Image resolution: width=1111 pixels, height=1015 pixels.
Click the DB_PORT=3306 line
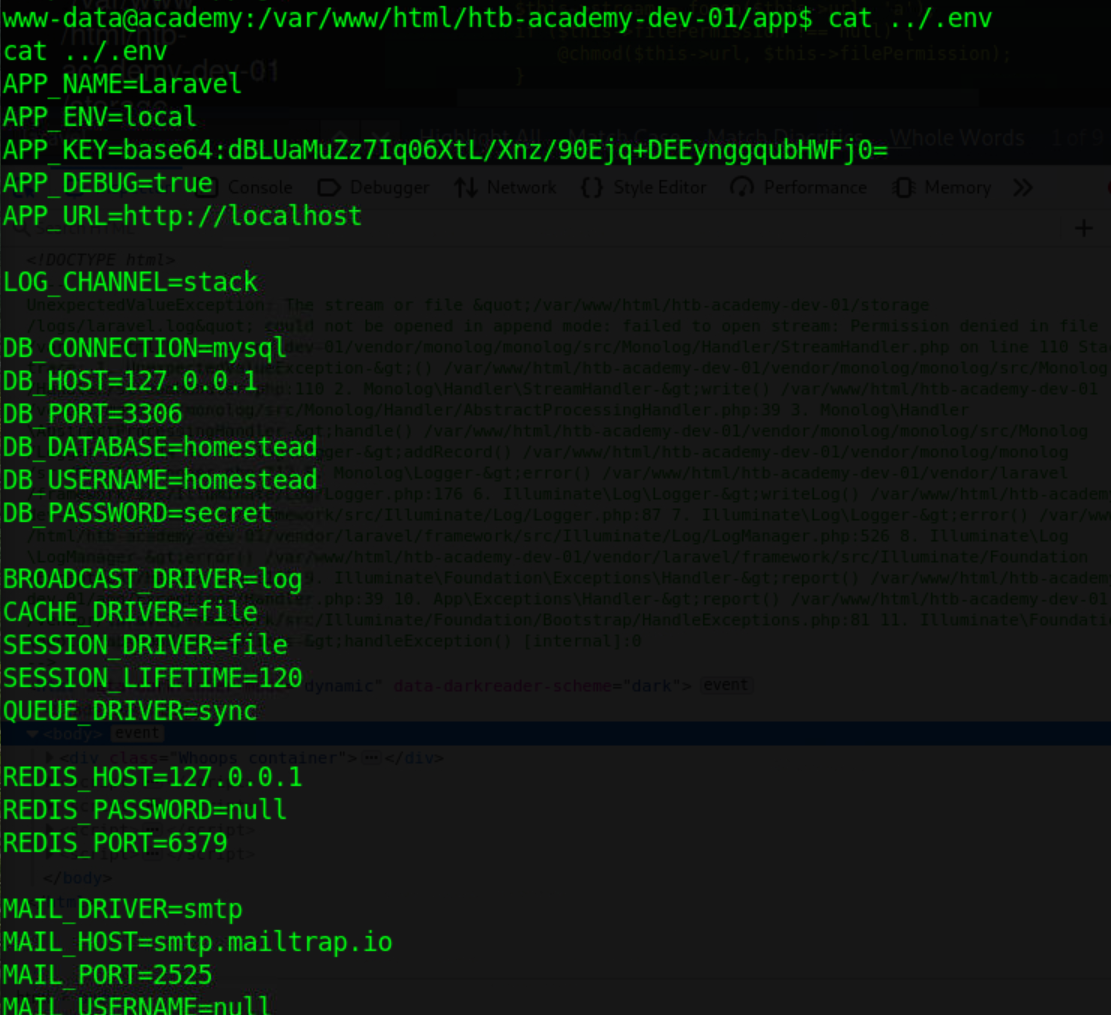tap(93, 414)
